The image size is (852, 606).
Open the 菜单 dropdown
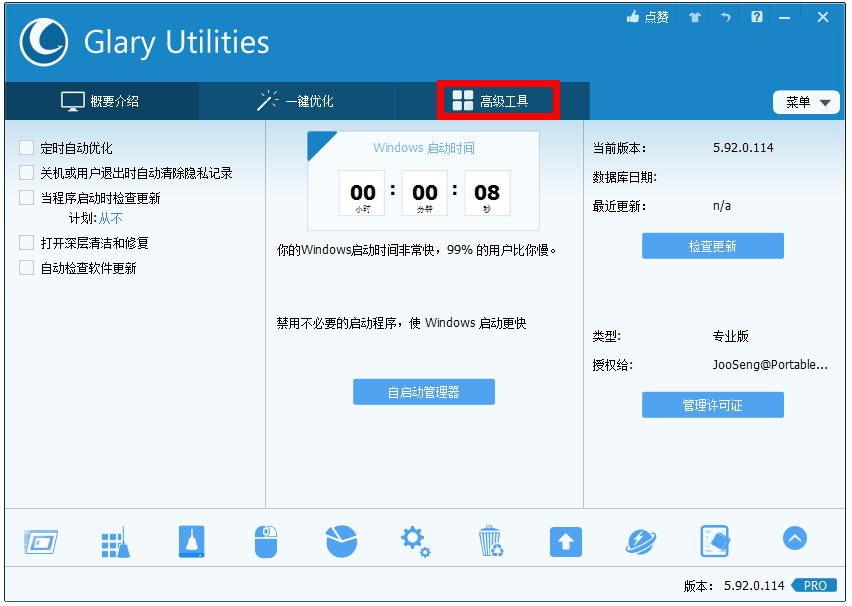point(806,102)
